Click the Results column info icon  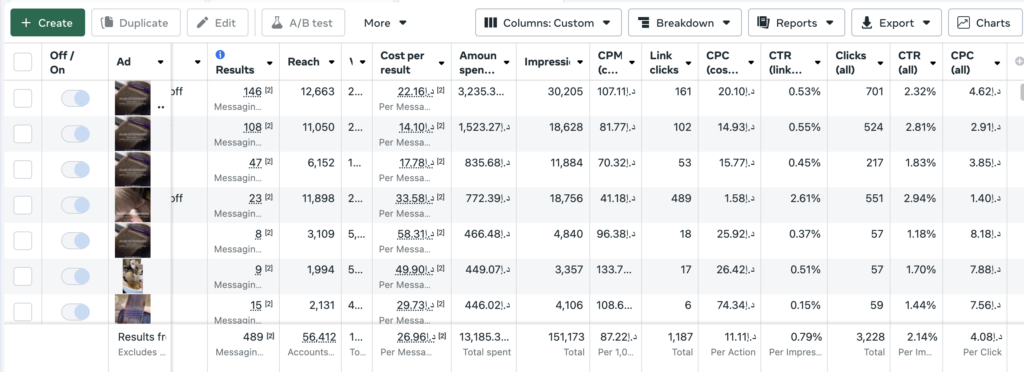220,55
